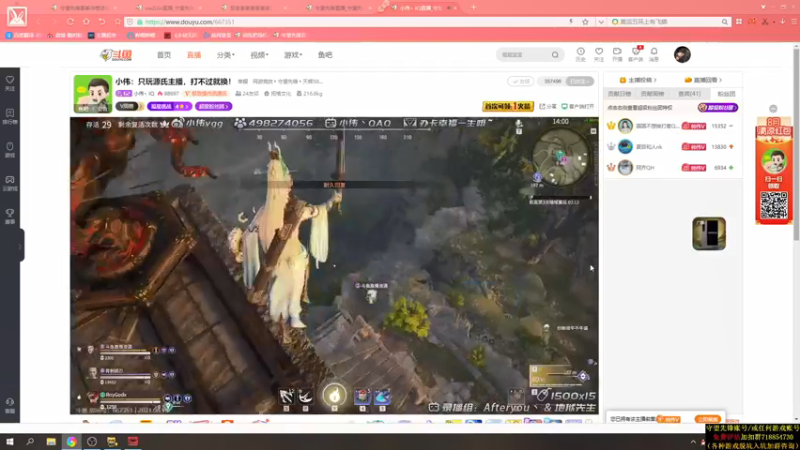The width and height of the screenshot is (800, 450).
Task: Go to 首页 in the Douyu navigation
Action: pos(164,55)
